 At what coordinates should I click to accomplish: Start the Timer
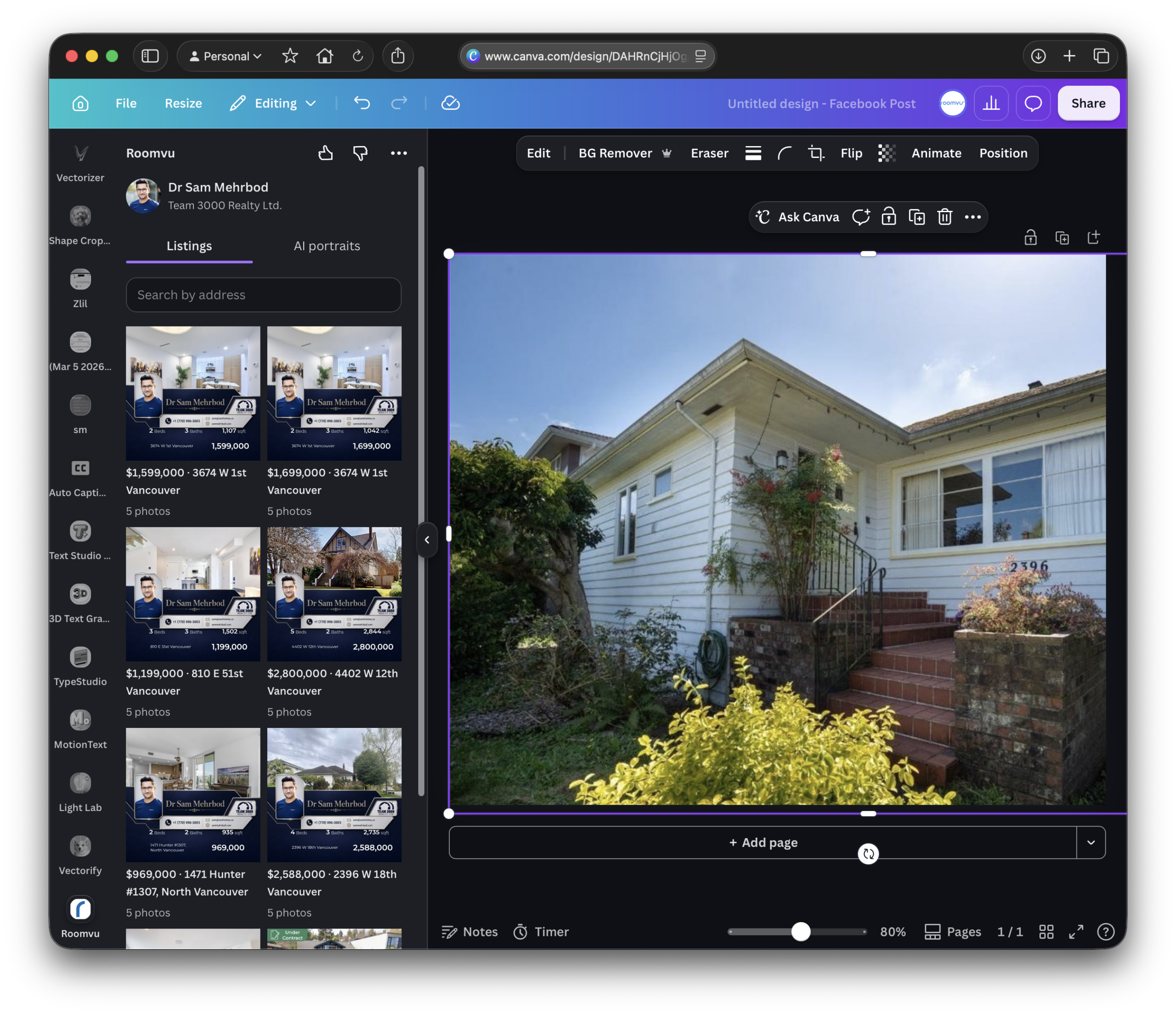coord(541,932)
